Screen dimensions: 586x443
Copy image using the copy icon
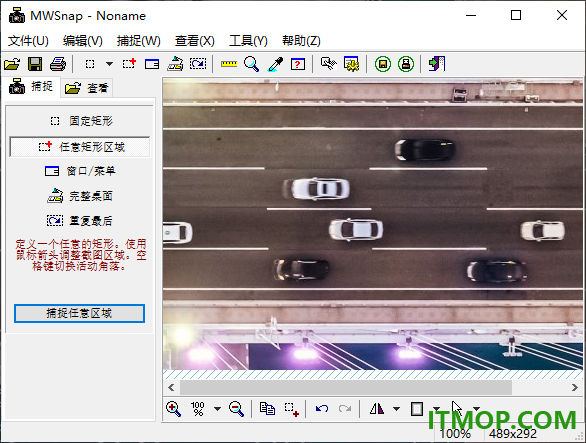coord(267,409)
